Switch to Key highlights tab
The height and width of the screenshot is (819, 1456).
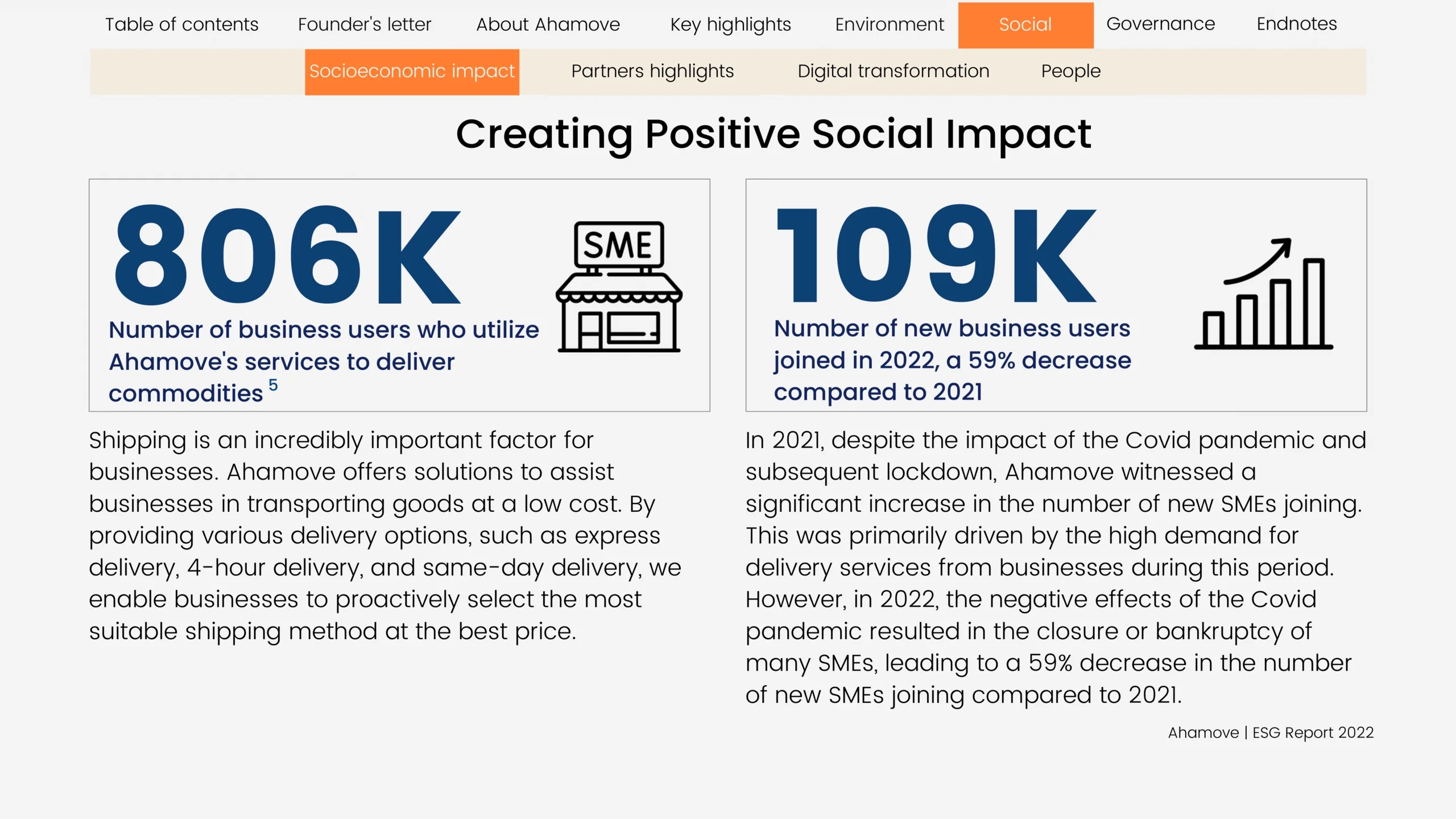730,24
